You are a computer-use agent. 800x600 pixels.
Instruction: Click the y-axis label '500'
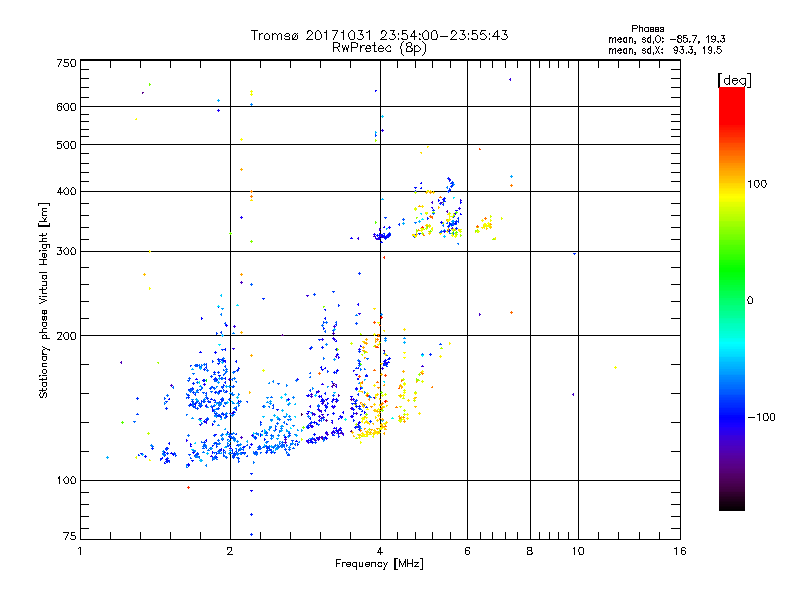pyautogui.click(x=66, y=145)
